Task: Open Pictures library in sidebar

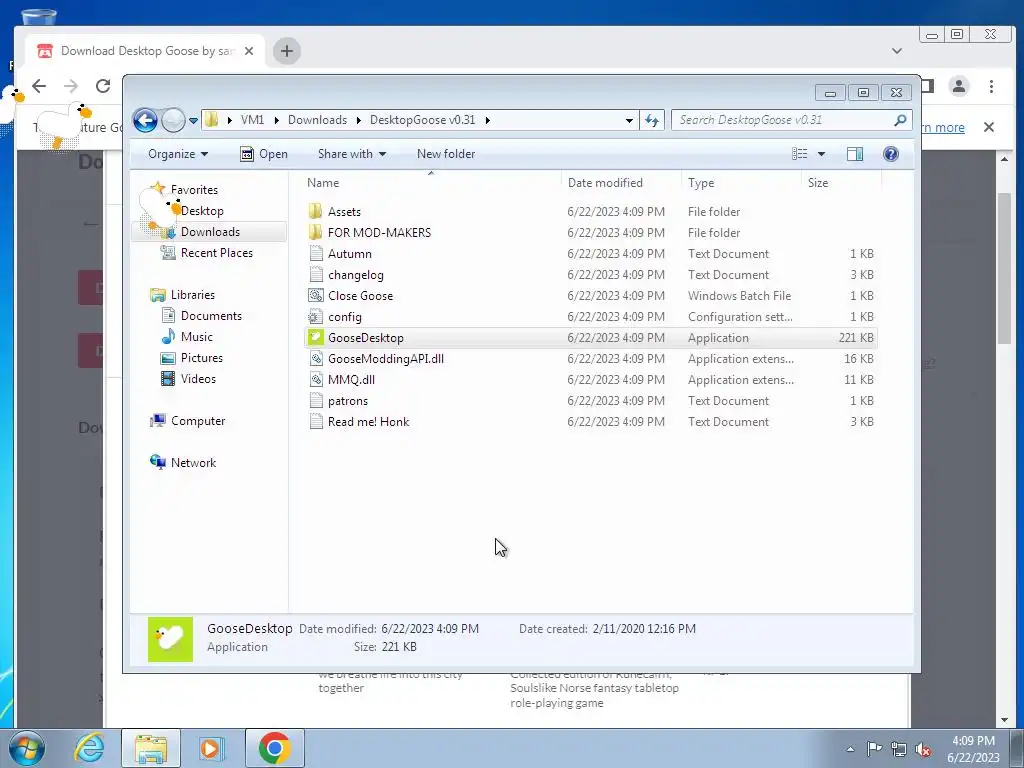Action: pyautogui.click(x=192, y=357)
